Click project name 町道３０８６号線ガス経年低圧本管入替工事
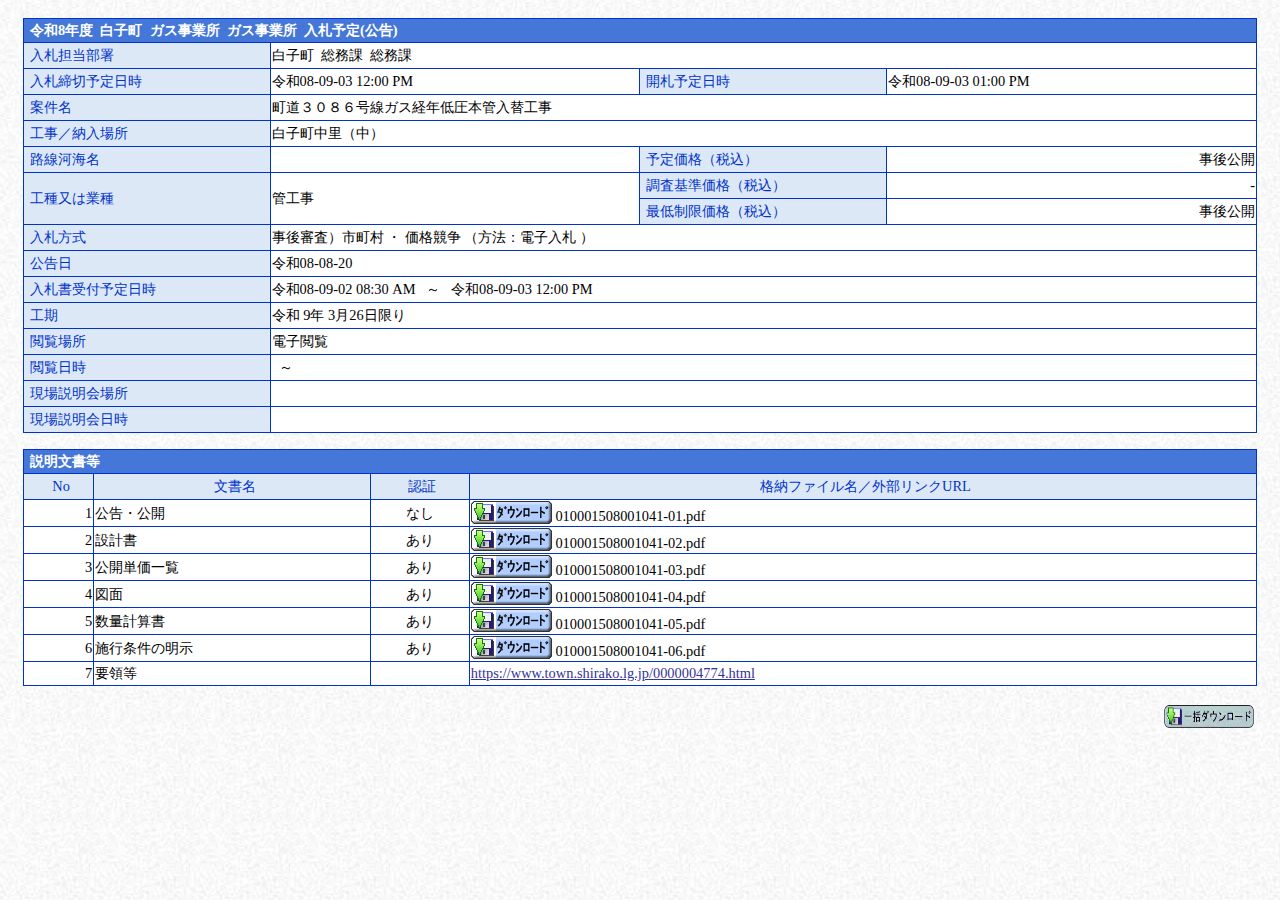 [x=412, y=107]
